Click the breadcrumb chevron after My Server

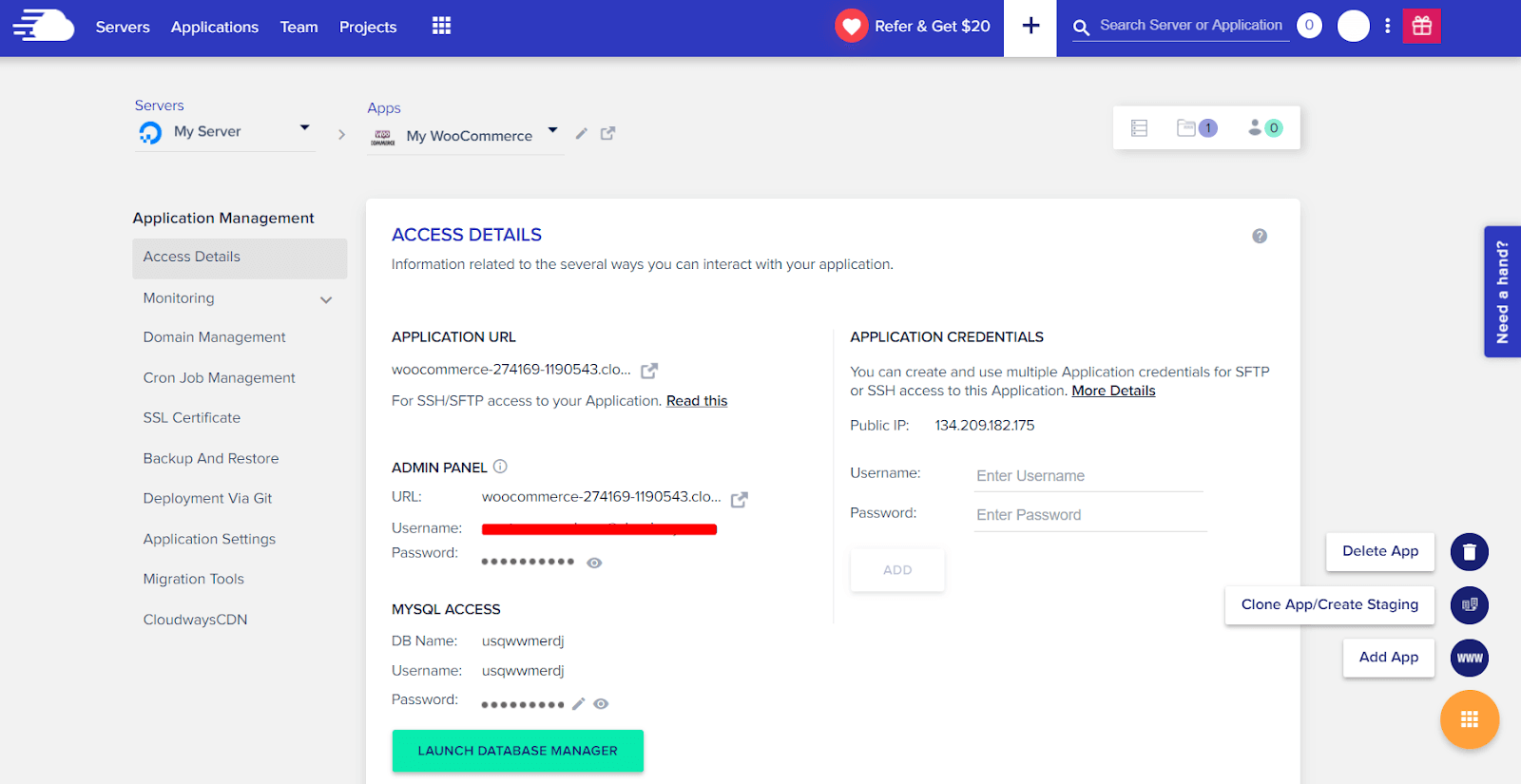click(341, 135)
